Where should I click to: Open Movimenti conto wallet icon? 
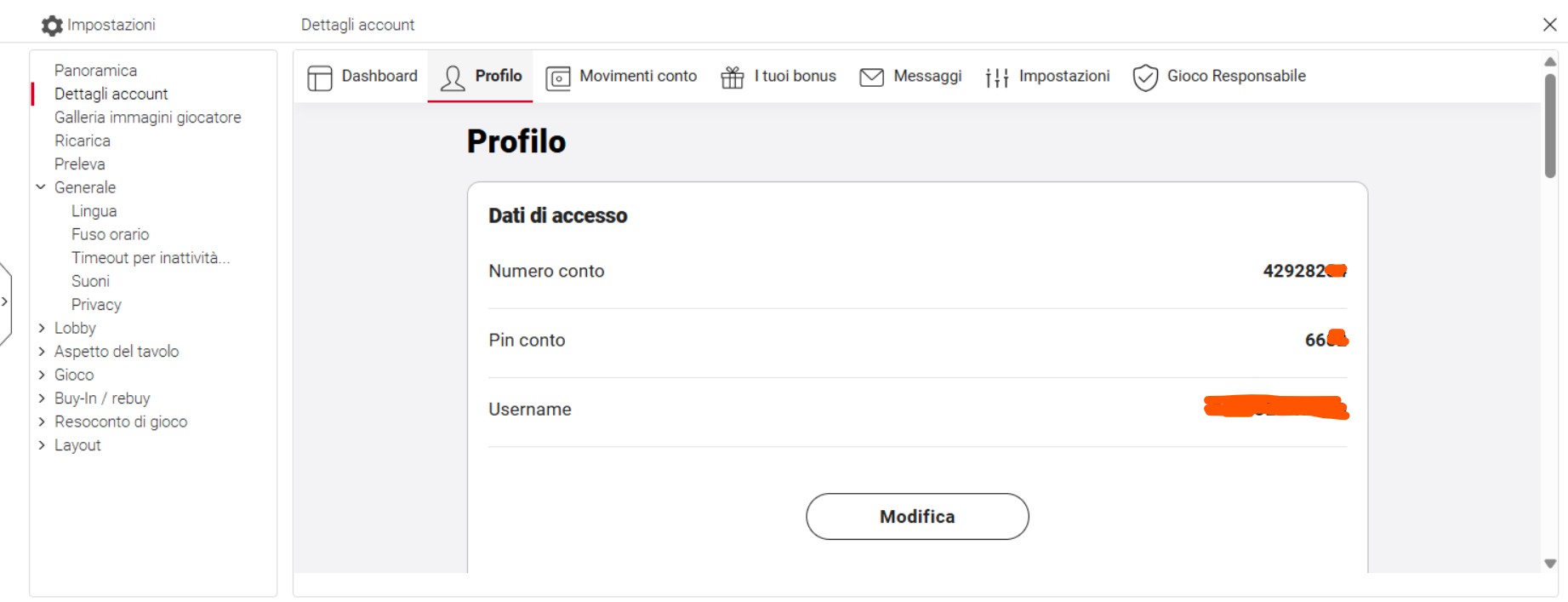[x=558, y=78]
